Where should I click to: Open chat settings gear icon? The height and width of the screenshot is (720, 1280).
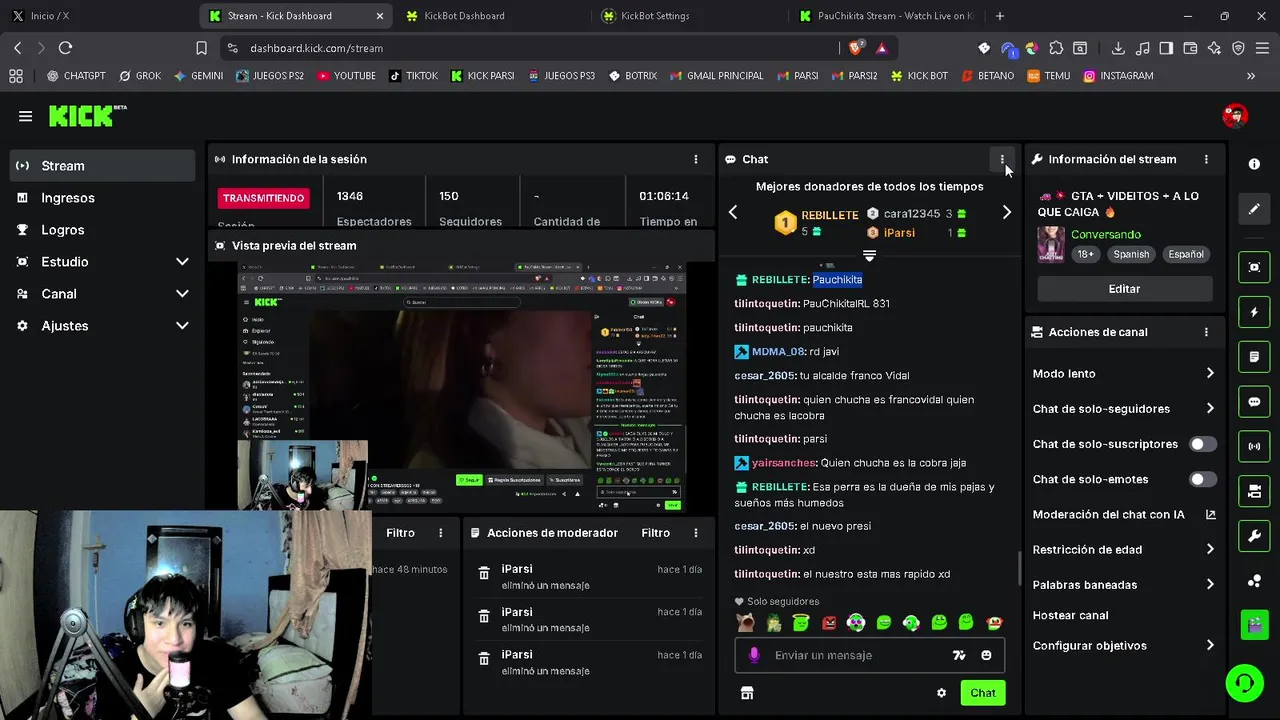[941, 693]
